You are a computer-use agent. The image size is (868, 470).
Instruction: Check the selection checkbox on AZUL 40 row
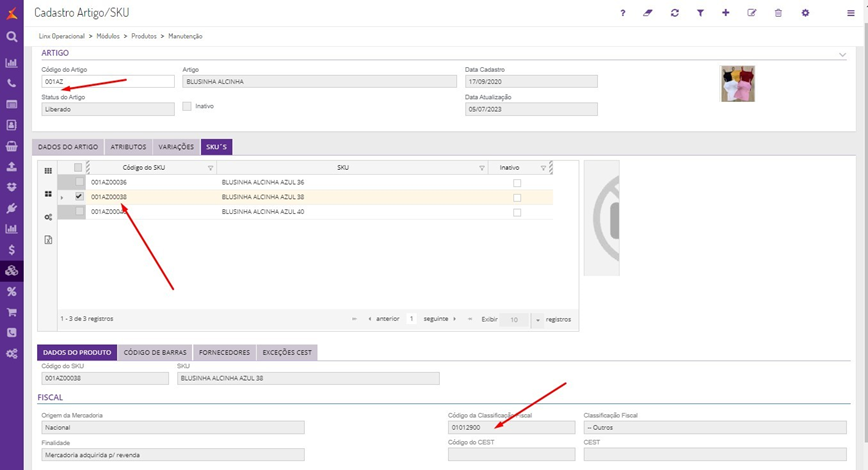point(79,211)
